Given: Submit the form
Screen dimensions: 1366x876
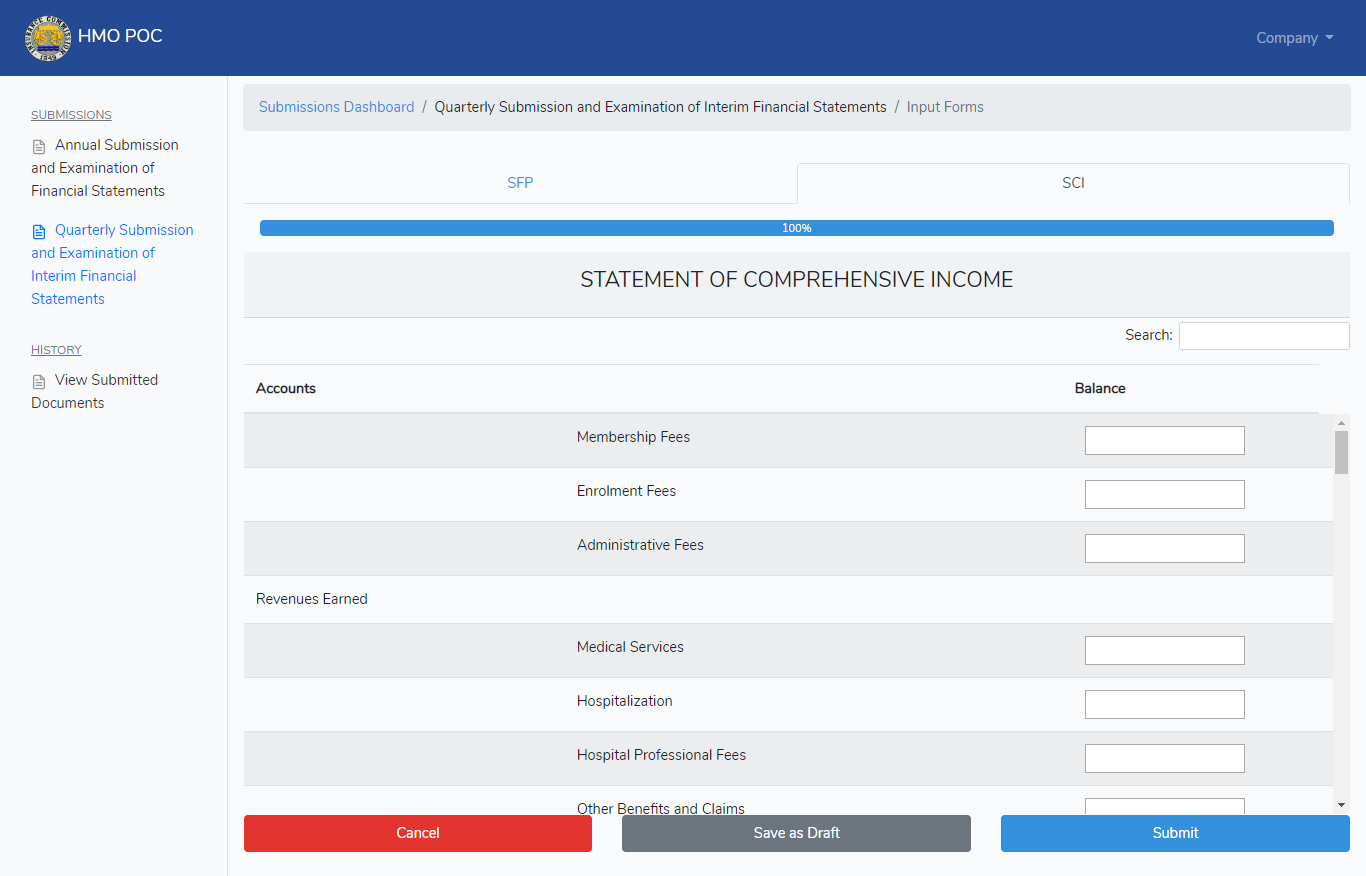Looking at the screenshot, I should coord(1175,833).
